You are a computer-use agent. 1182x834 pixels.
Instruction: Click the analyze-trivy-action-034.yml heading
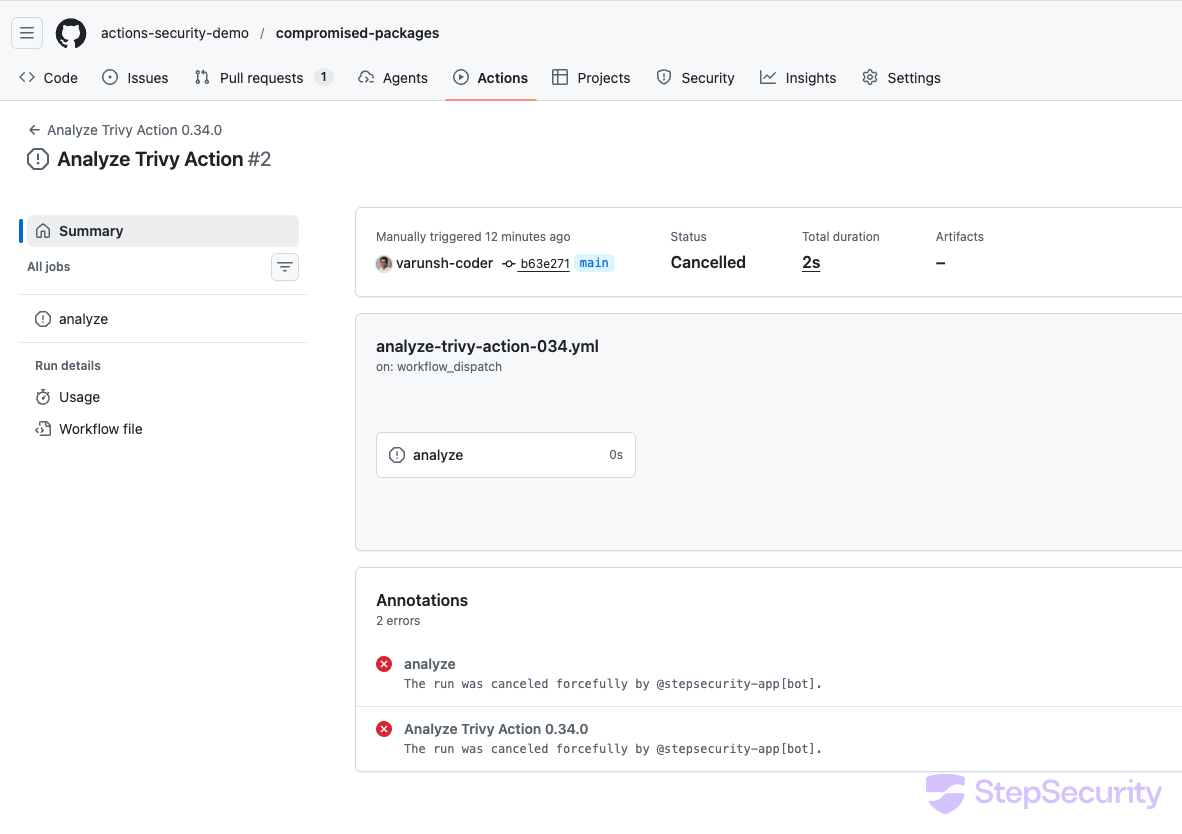click(x=487, y=346)
